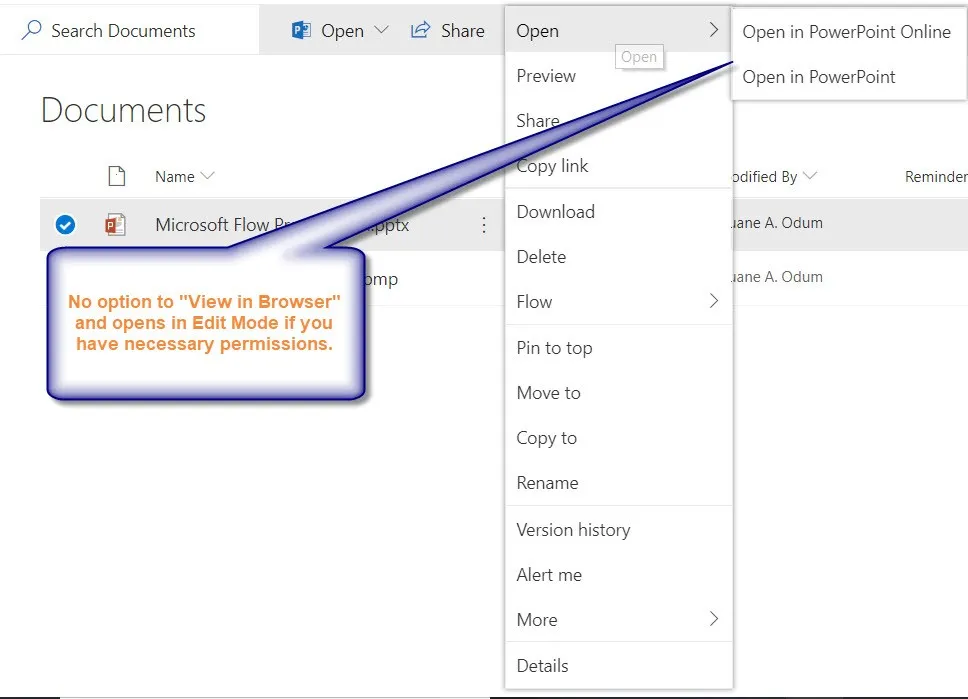The width and height of the screenshot is (968, 699).
Task: Click Version history menu entry
Action: pos(572,529)
